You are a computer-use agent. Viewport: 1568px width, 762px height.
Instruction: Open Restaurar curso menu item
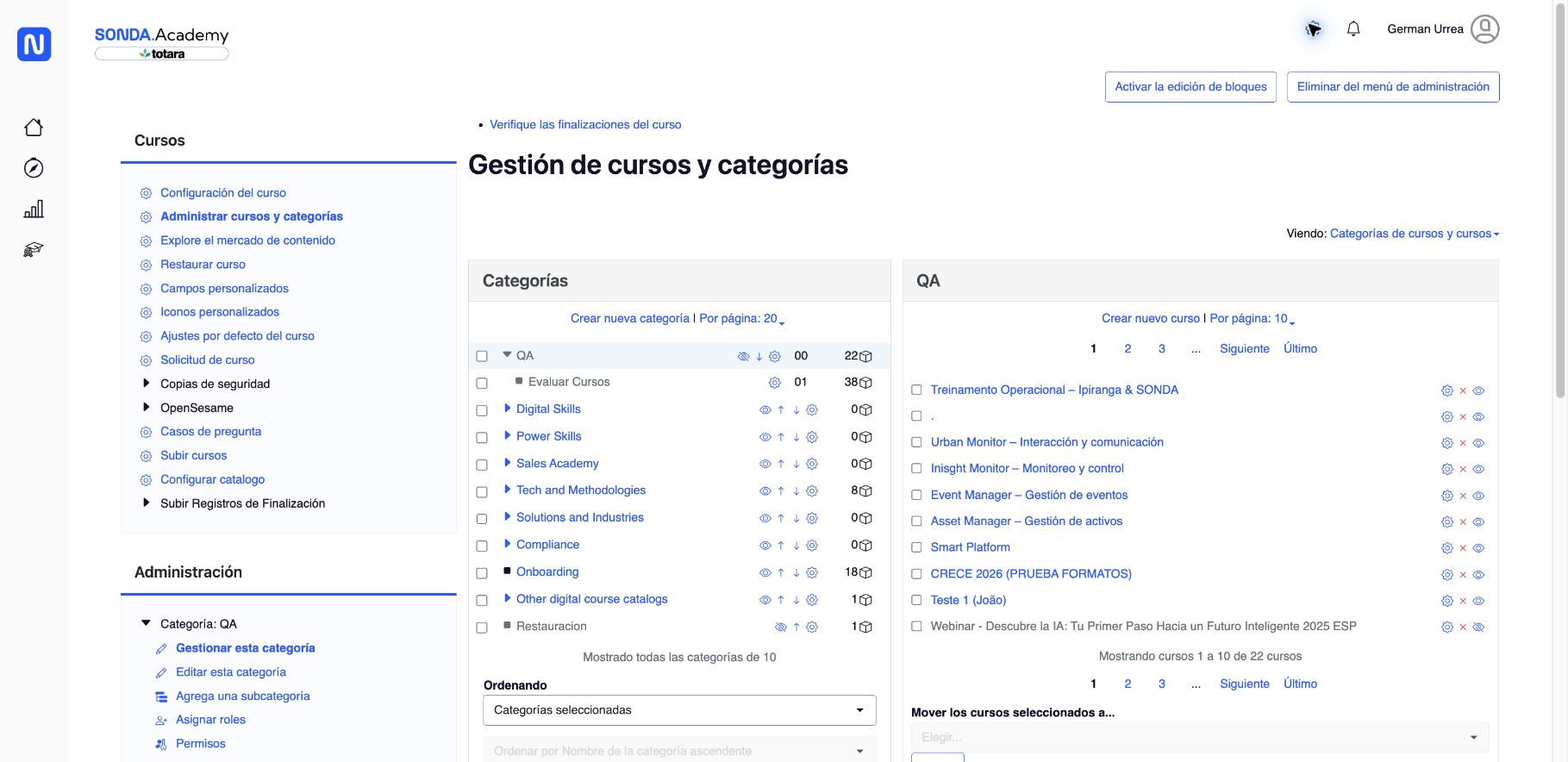203,265
